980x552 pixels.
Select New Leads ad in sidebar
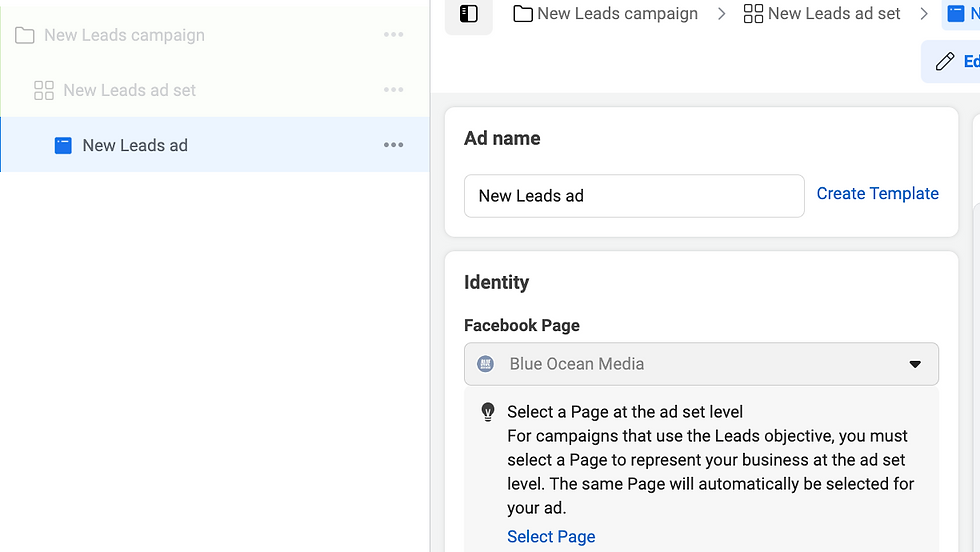(x=135, y=145)
